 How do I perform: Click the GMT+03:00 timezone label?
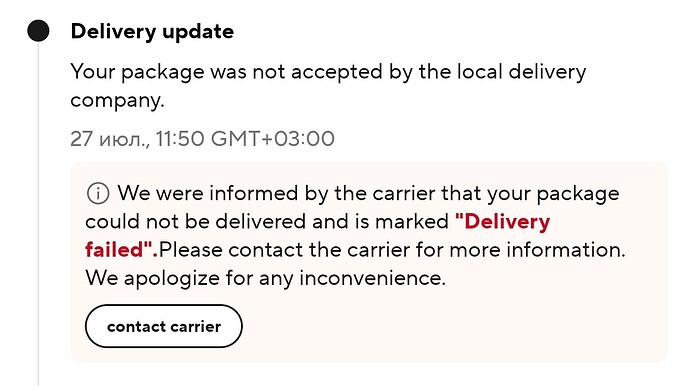pyautogui.click(x=273, y=139)
